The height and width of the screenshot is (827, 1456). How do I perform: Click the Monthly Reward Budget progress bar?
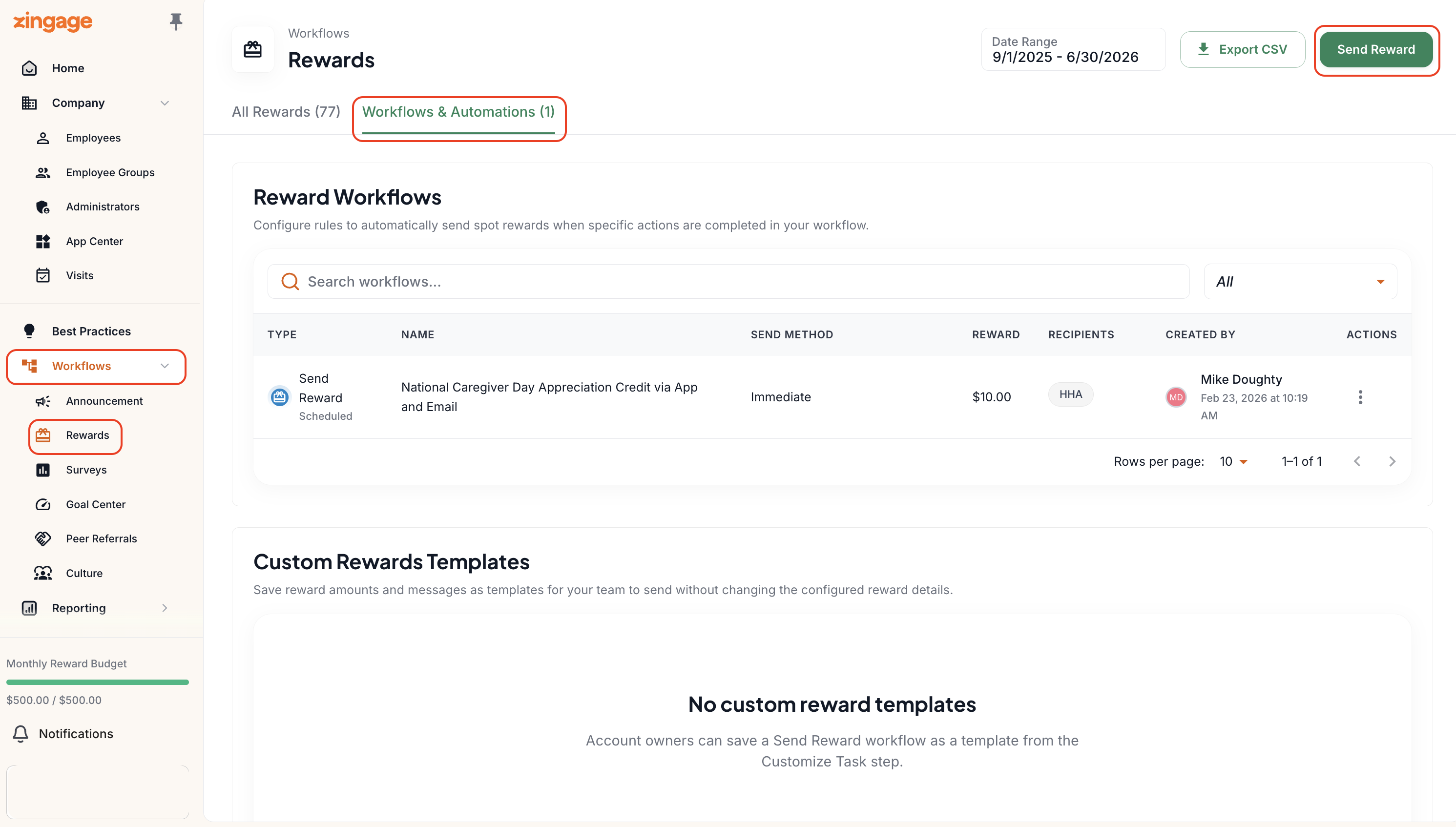pyautogui.click(x=97, y=682)
